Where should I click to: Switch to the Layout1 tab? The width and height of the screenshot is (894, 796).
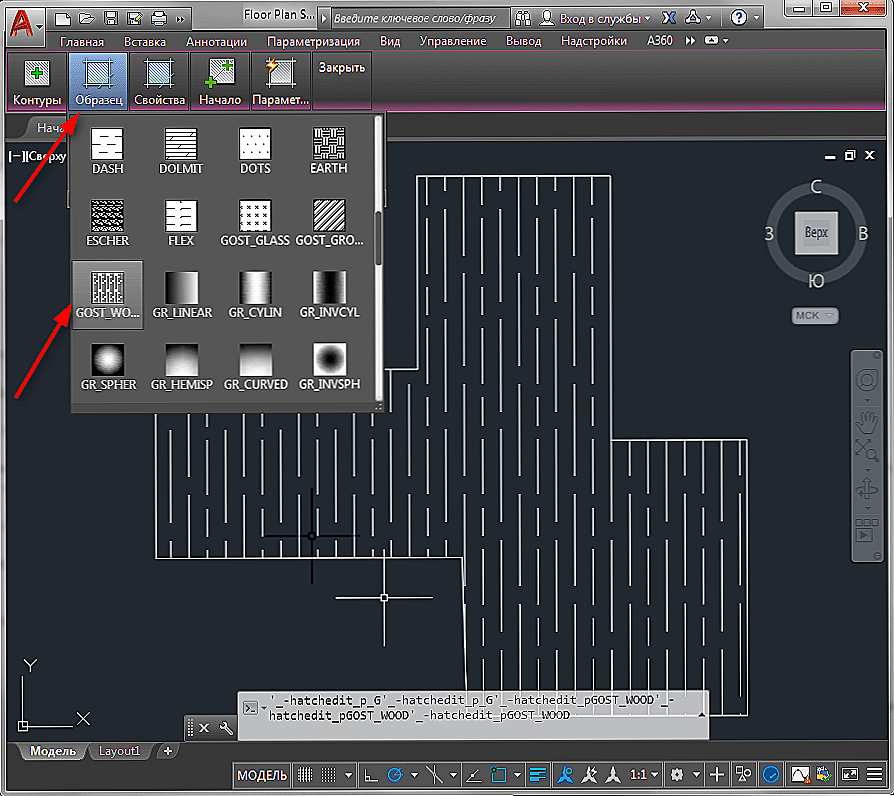coord(119,752)
